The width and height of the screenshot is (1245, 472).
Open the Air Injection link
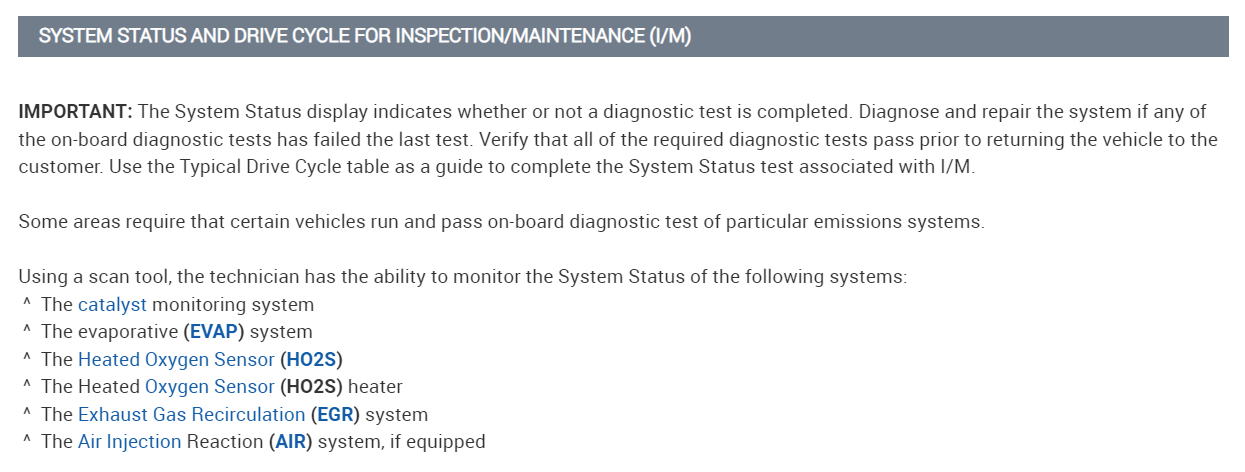[x=129, y=441]
